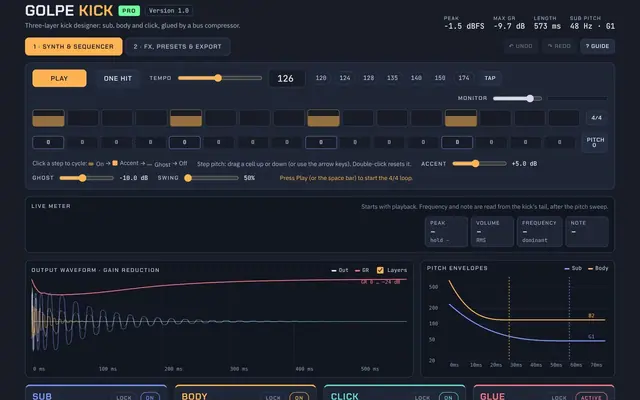Switch to FX, Presets & Export tab

tap(178, 47)
